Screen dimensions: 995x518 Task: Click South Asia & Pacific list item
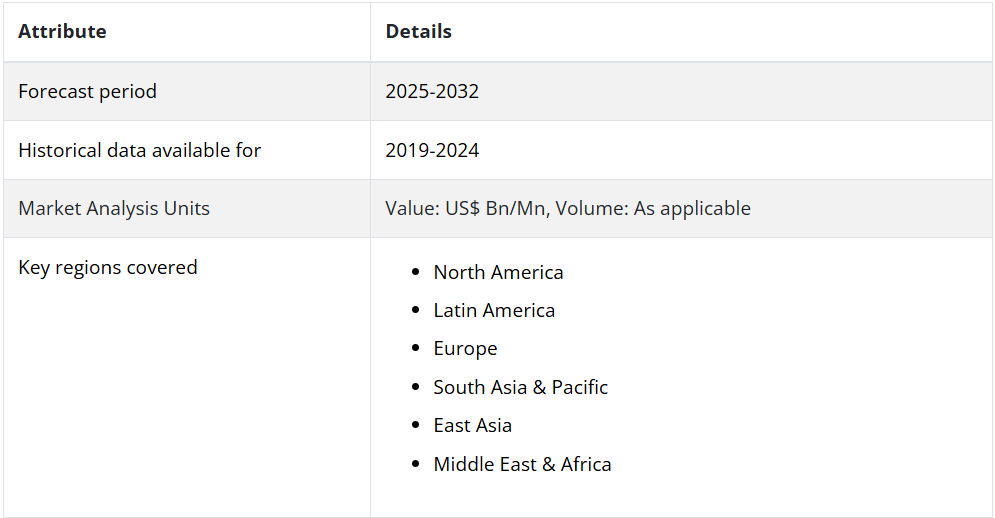coord(520,387)
